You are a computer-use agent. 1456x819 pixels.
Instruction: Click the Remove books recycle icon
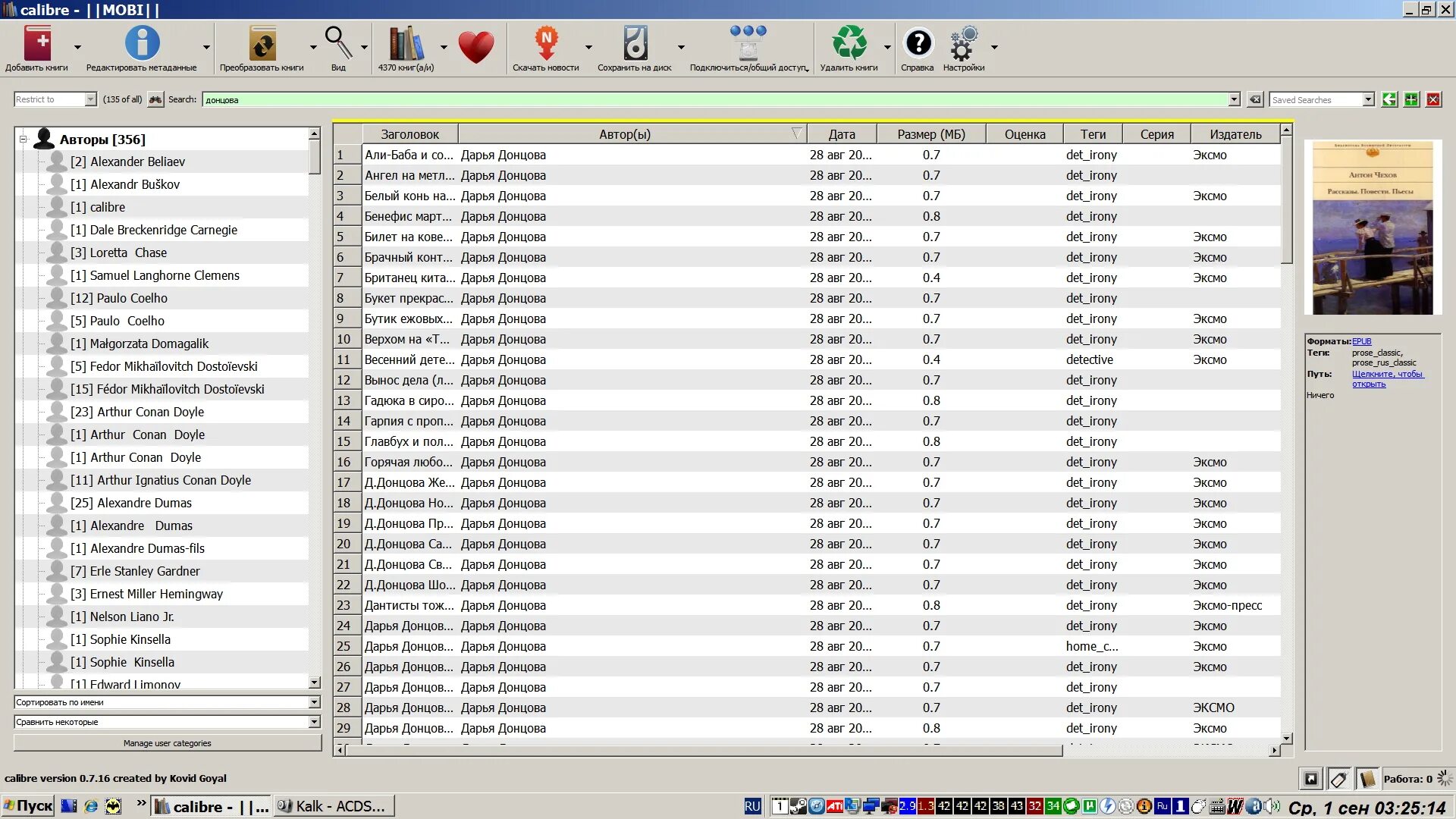coord(849,43)
